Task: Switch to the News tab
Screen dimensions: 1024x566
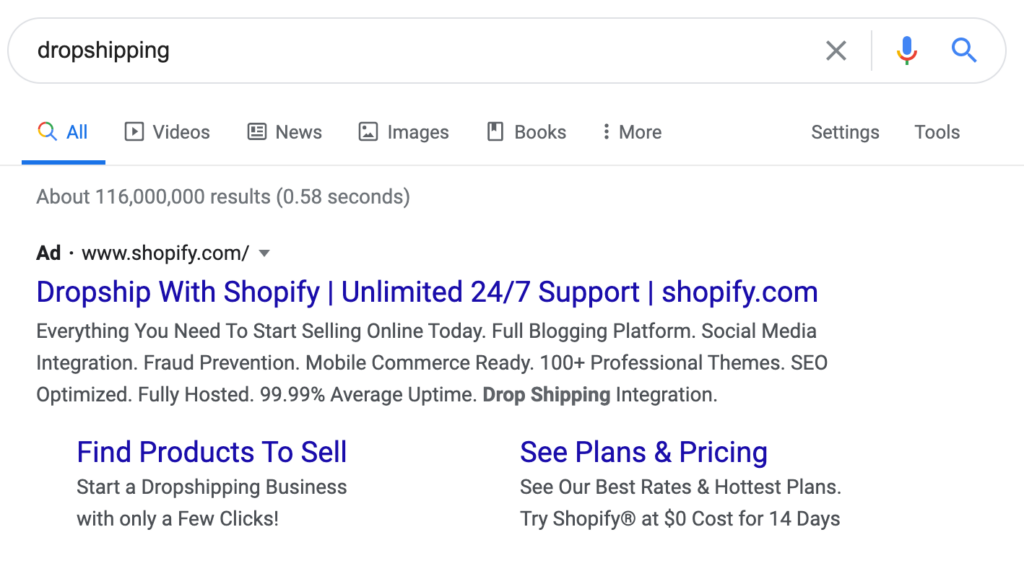Action: (x=285, y=132)
